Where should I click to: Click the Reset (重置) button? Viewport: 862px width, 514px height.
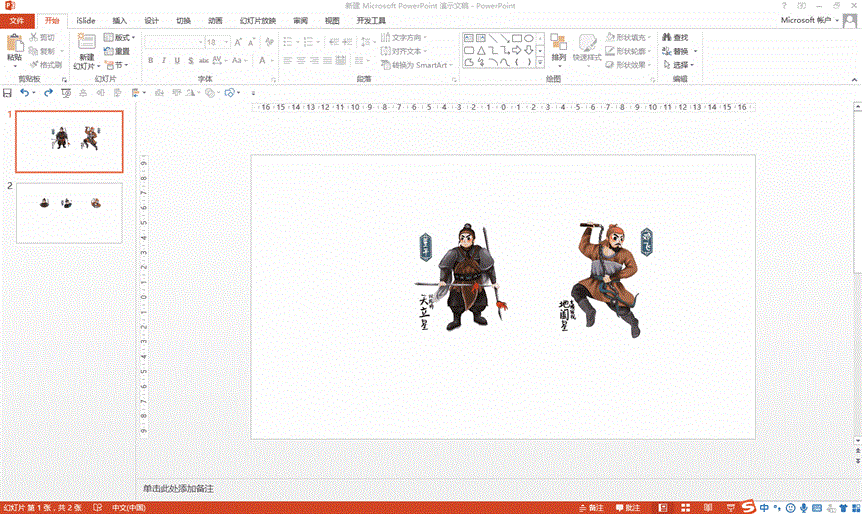click(x=116, y=51)
